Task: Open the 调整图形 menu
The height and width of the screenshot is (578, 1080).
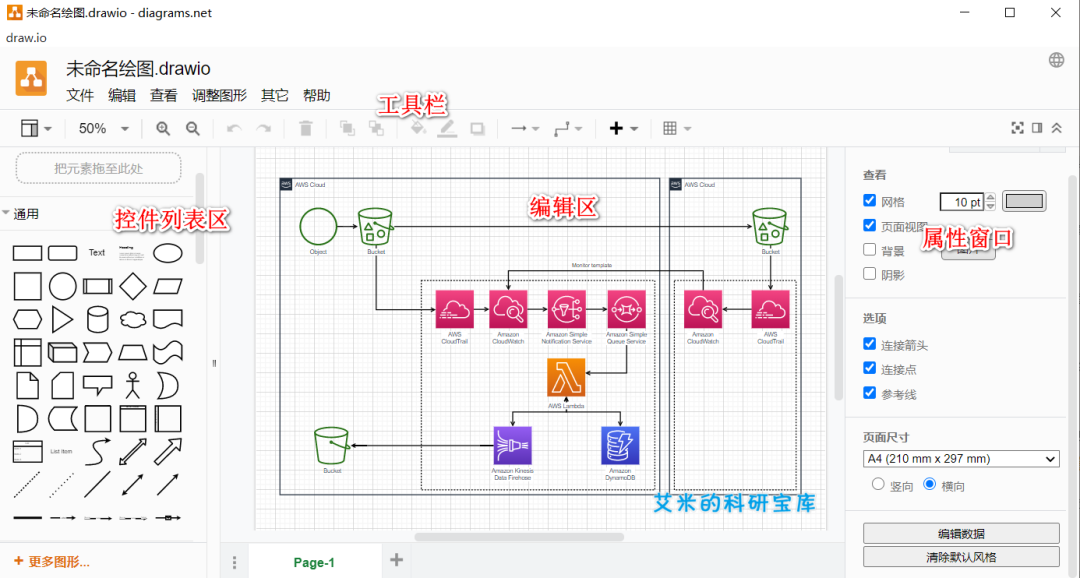Action: [x=219, y=96]
